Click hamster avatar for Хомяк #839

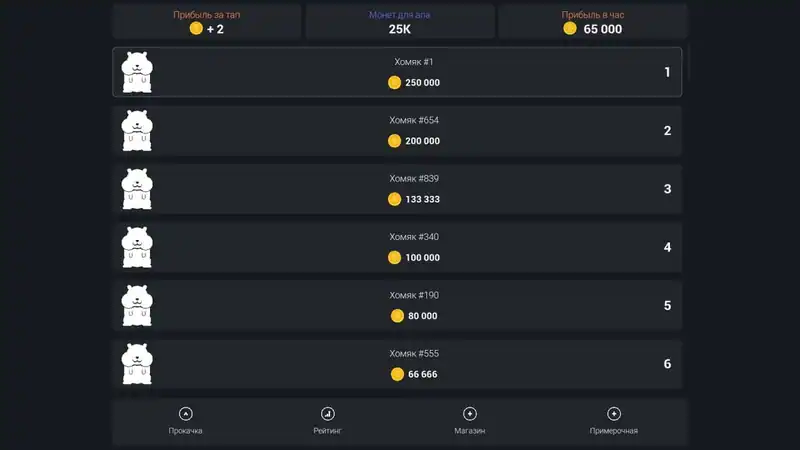[137, 189]
